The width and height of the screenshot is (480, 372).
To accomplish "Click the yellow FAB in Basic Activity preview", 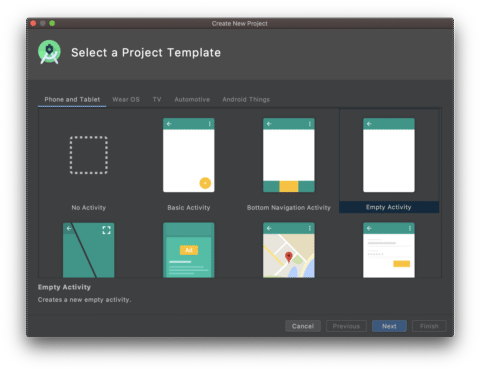I will [x=205, y=183].
